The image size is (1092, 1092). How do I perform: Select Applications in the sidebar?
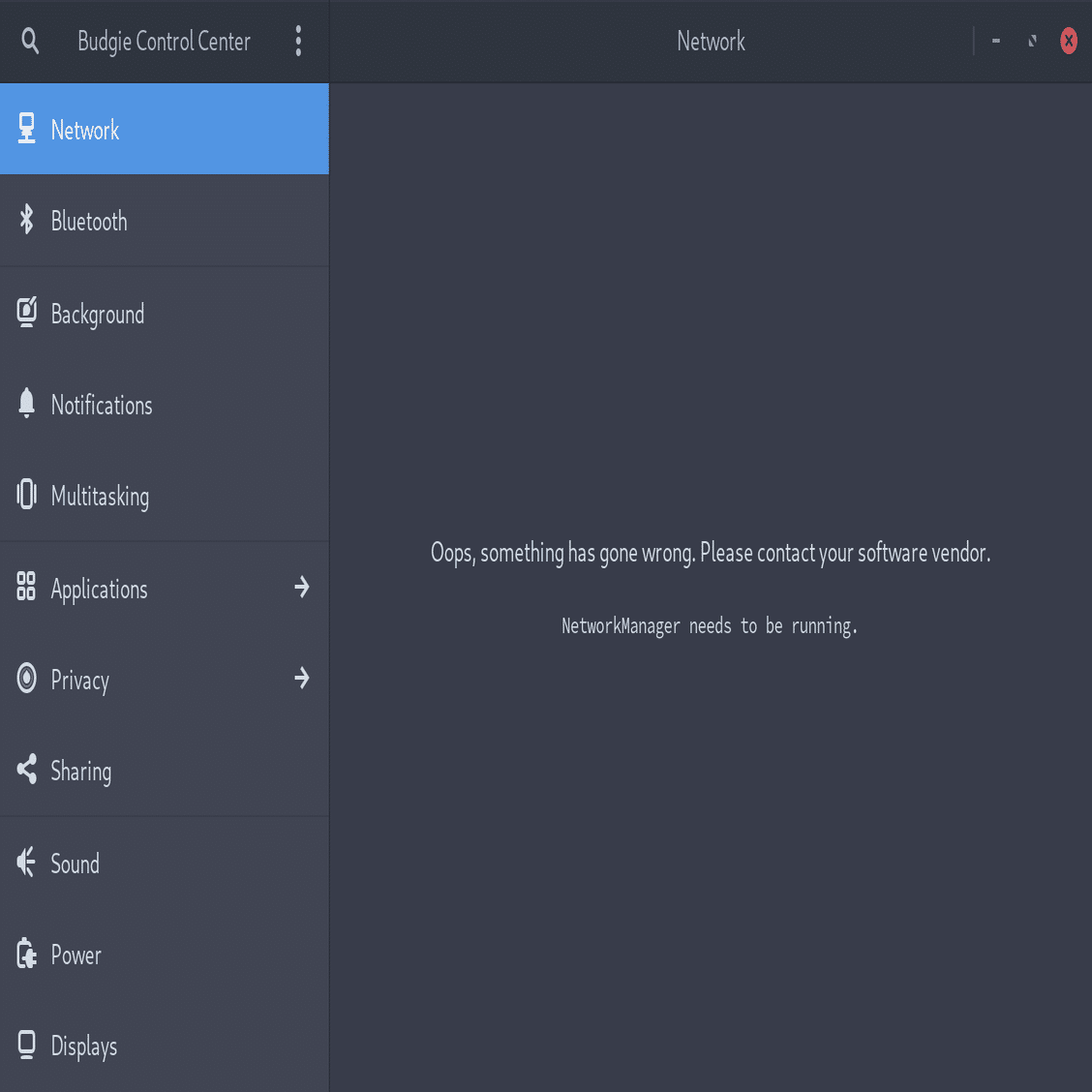coord(99,589)
